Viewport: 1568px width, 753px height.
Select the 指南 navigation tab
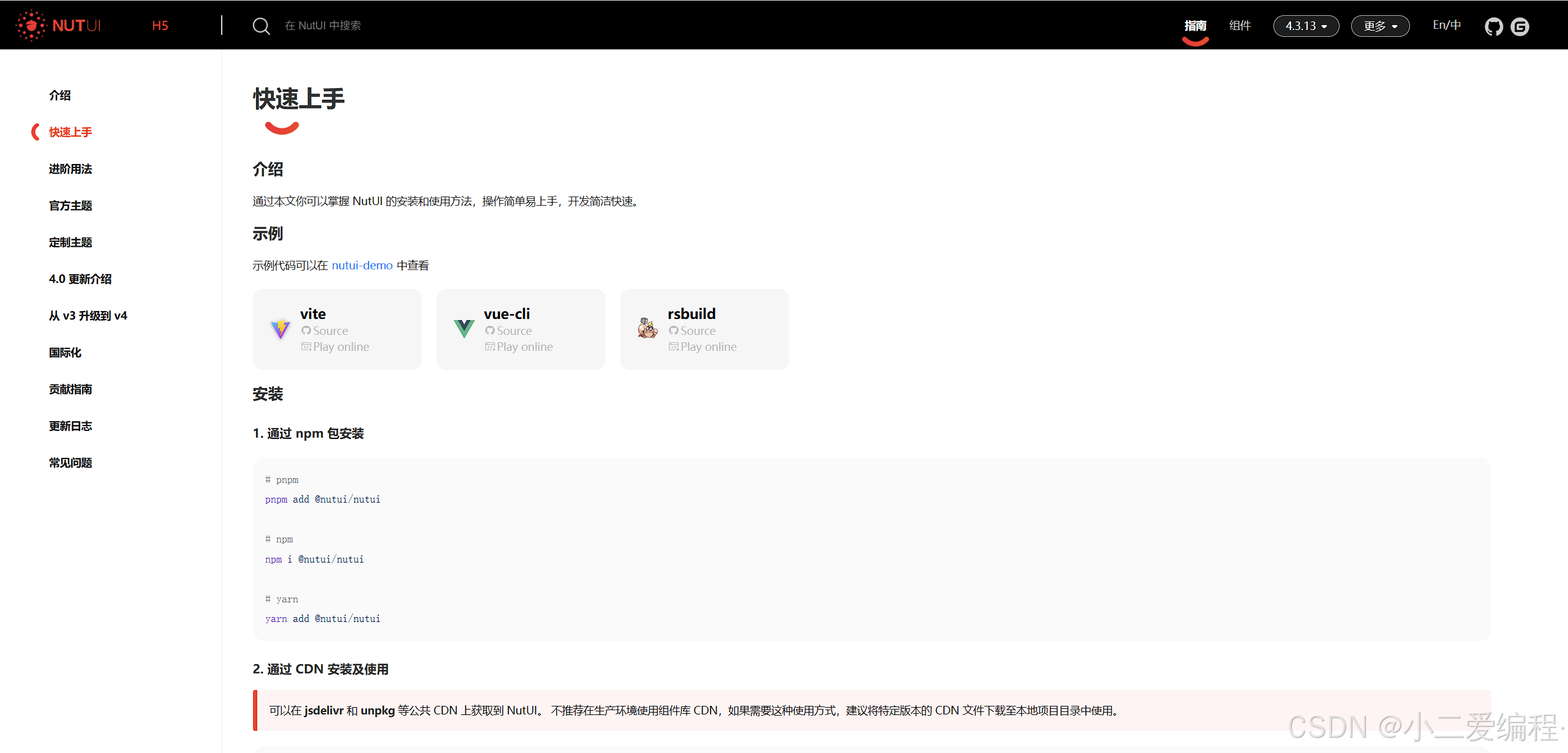[1195, 25]
